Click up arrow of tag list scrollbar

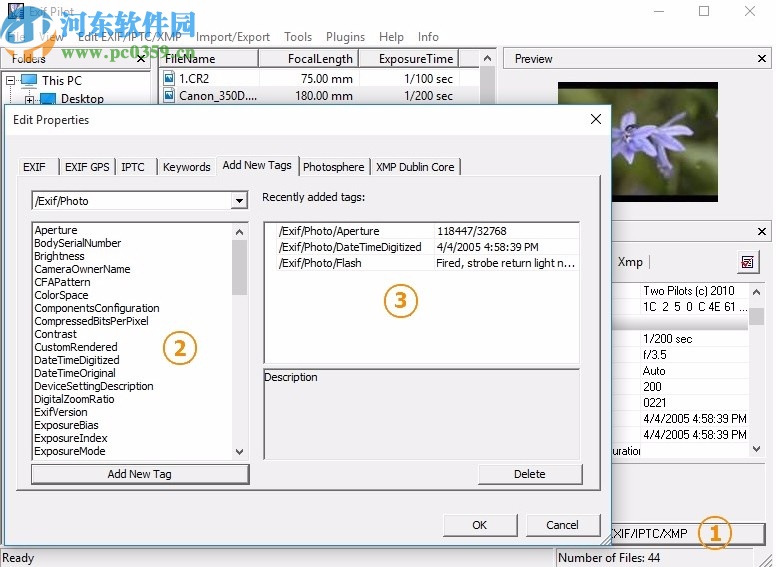[240, 232]
